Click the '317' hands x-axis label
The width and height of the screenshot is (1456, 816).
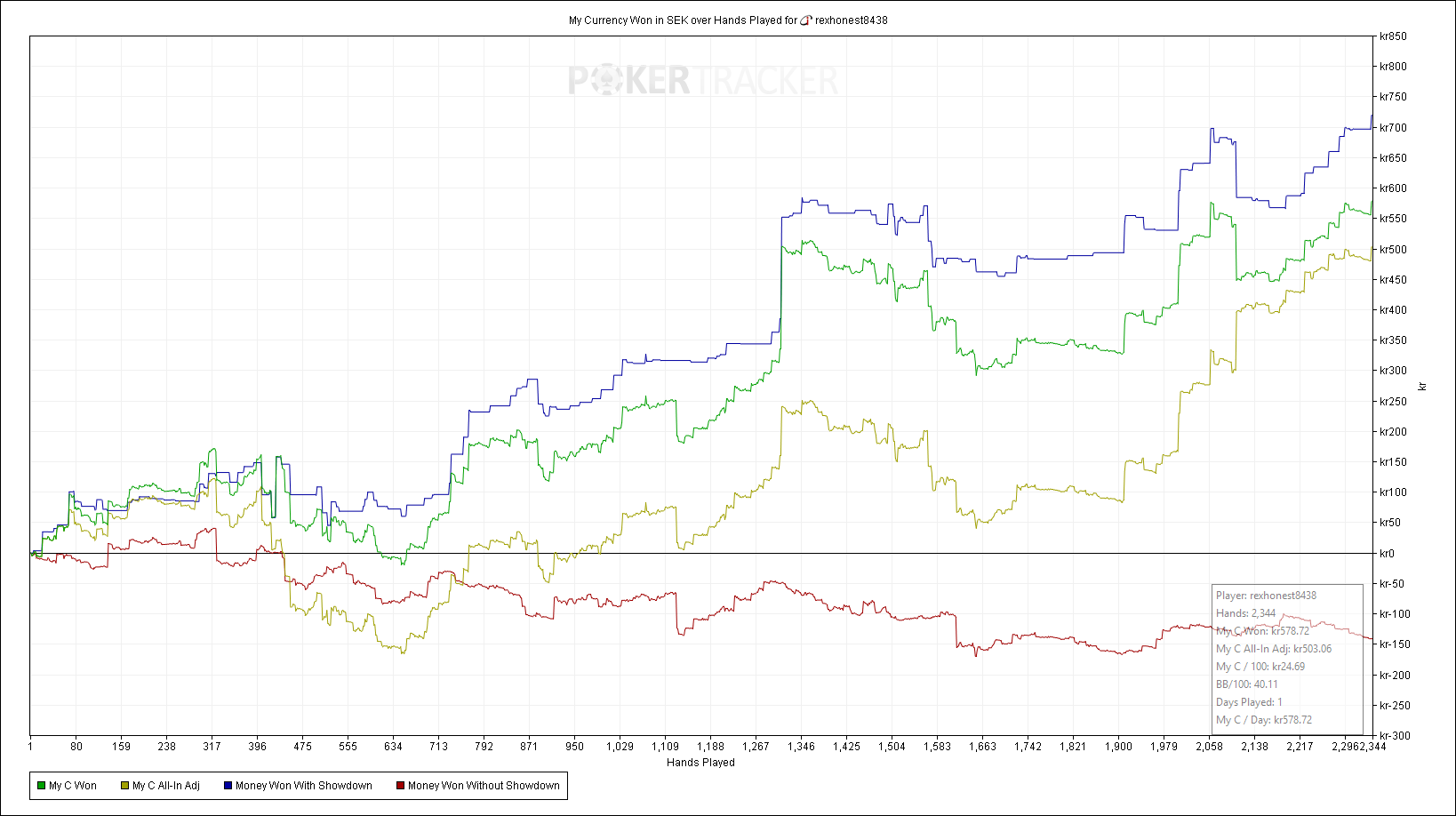[212, 747]
